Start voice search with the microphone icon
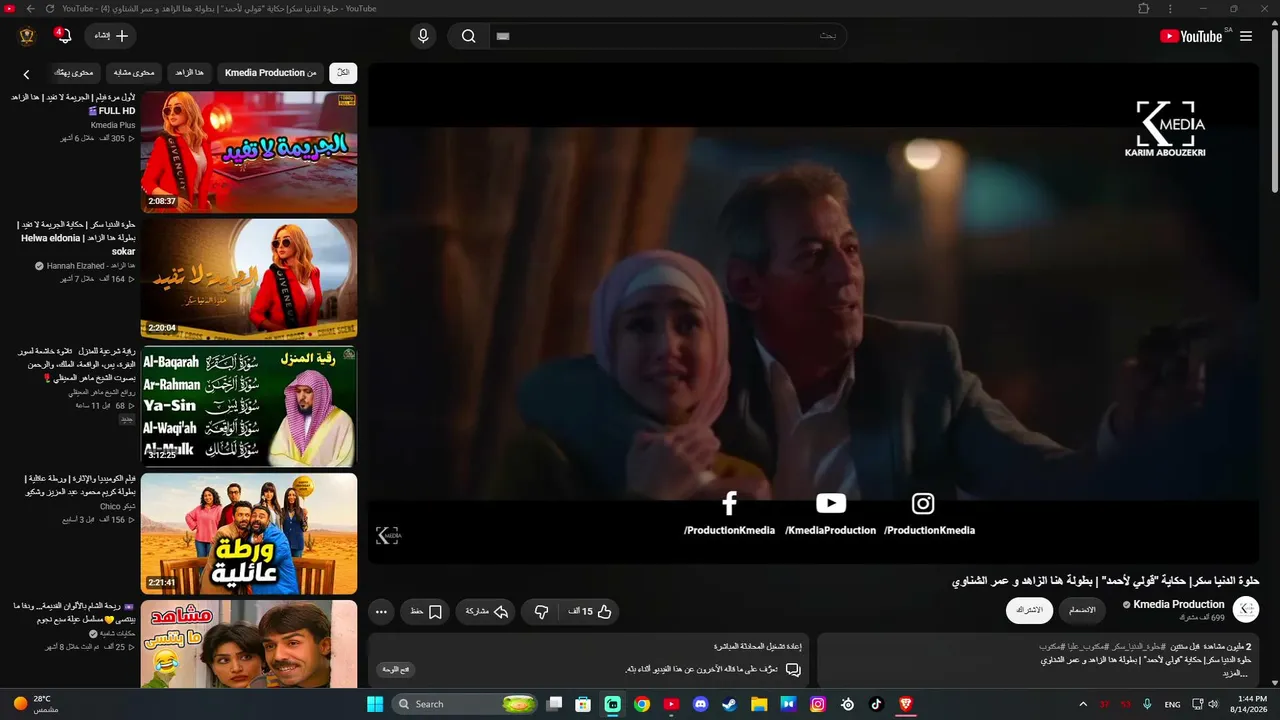 pyautogui.click(x=423, y=36)
